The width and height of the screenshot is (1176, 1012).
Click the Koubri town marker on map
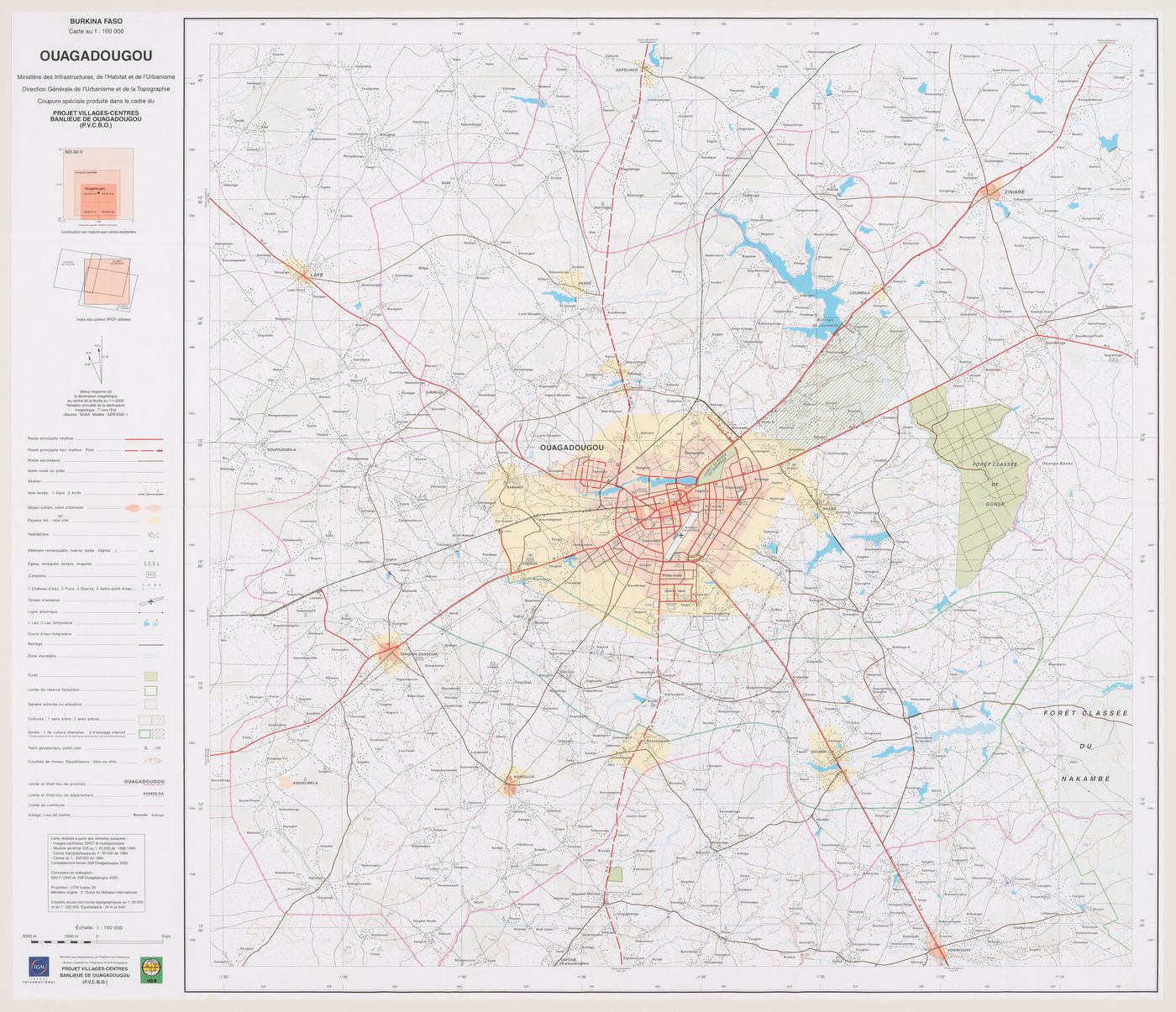832,758
